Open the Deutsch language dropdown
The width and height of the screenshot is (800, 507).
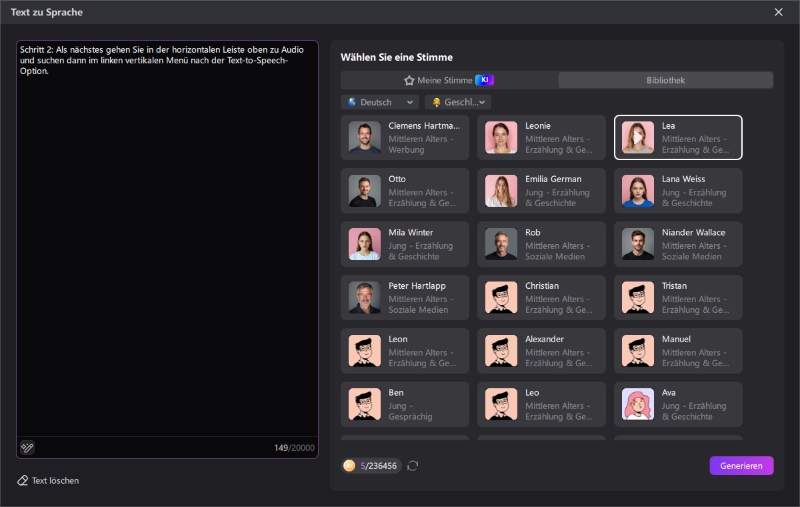click(x=379, y=102)
